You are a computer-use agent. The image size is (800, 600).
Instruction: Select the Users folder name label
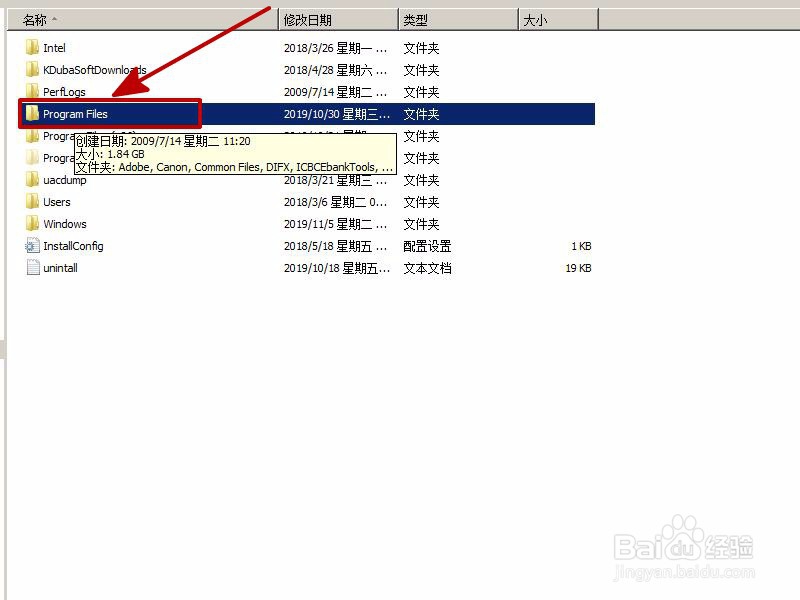[58, 202]
